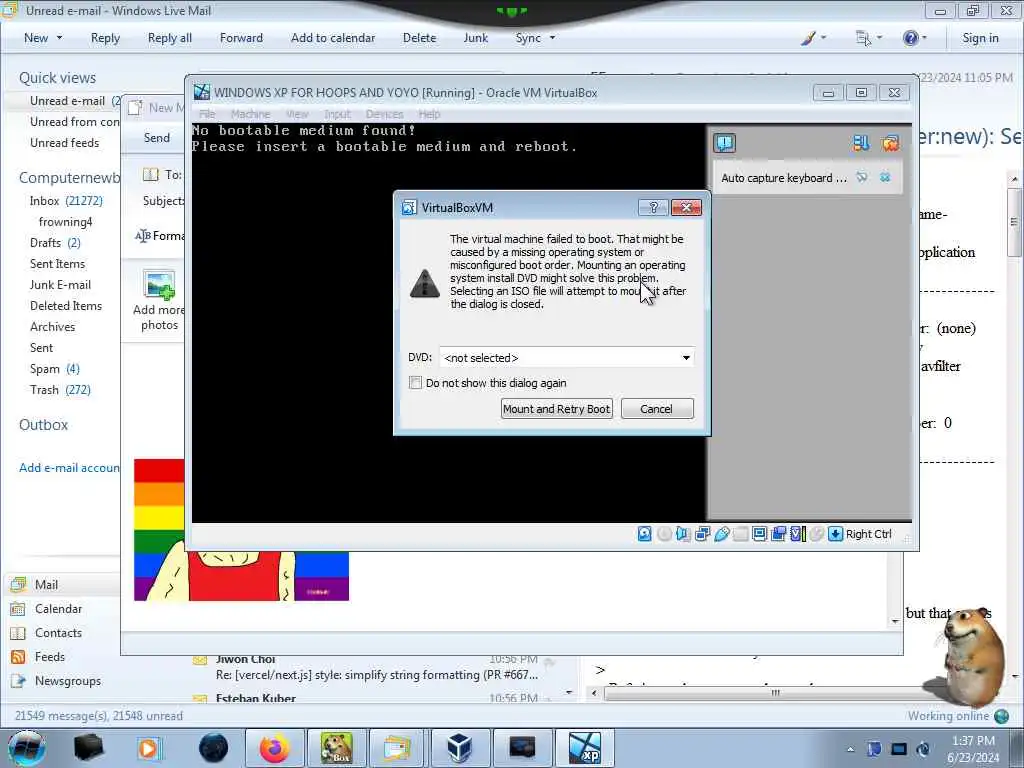Click Junk in the Live Mail toolbar
The image size is (1024, 768).
475,38
